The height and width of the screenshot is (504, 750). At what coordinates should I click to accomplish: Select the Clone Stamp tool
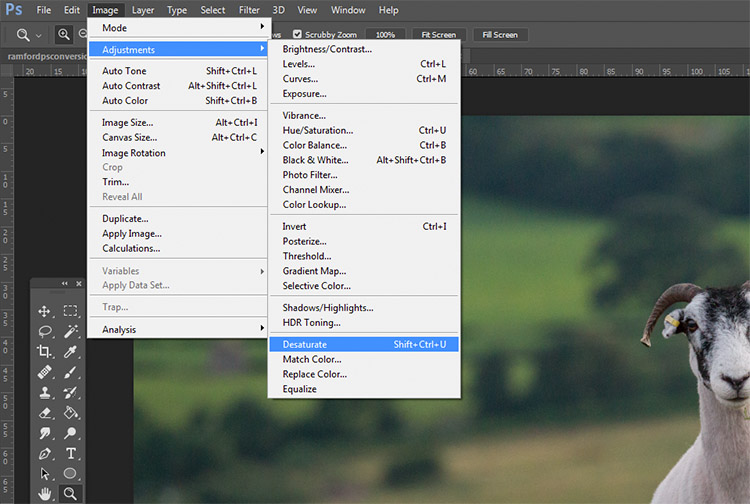(x=44, y=393)
